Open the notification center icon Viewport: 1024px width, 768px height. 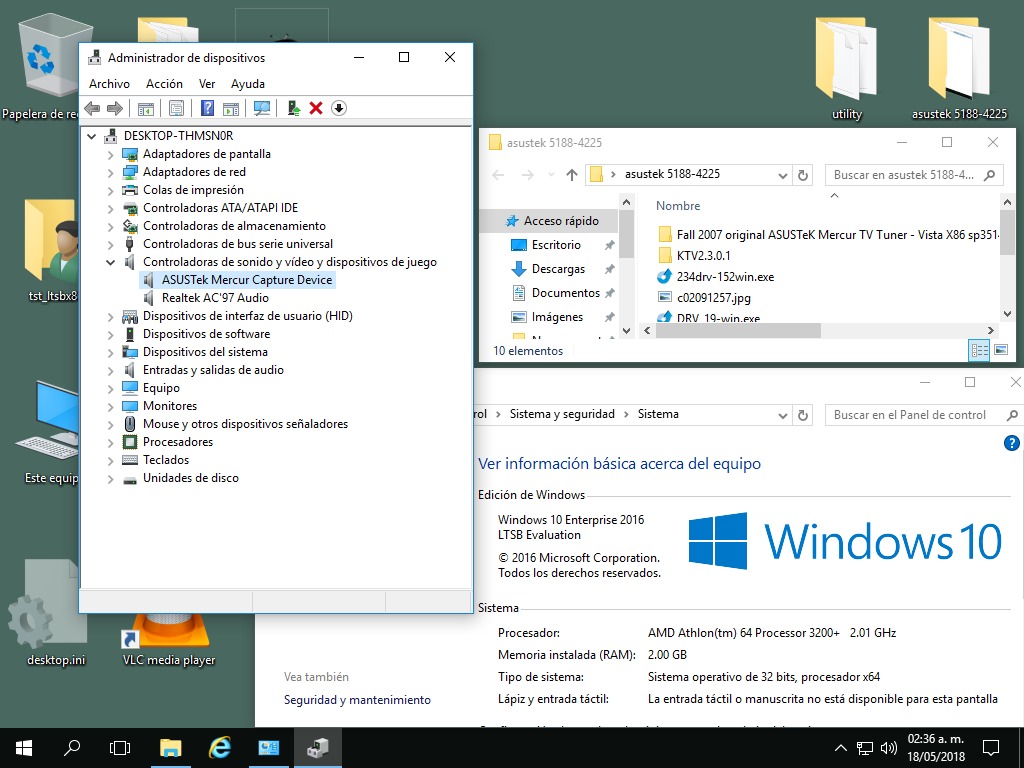[x=991, y=748]
